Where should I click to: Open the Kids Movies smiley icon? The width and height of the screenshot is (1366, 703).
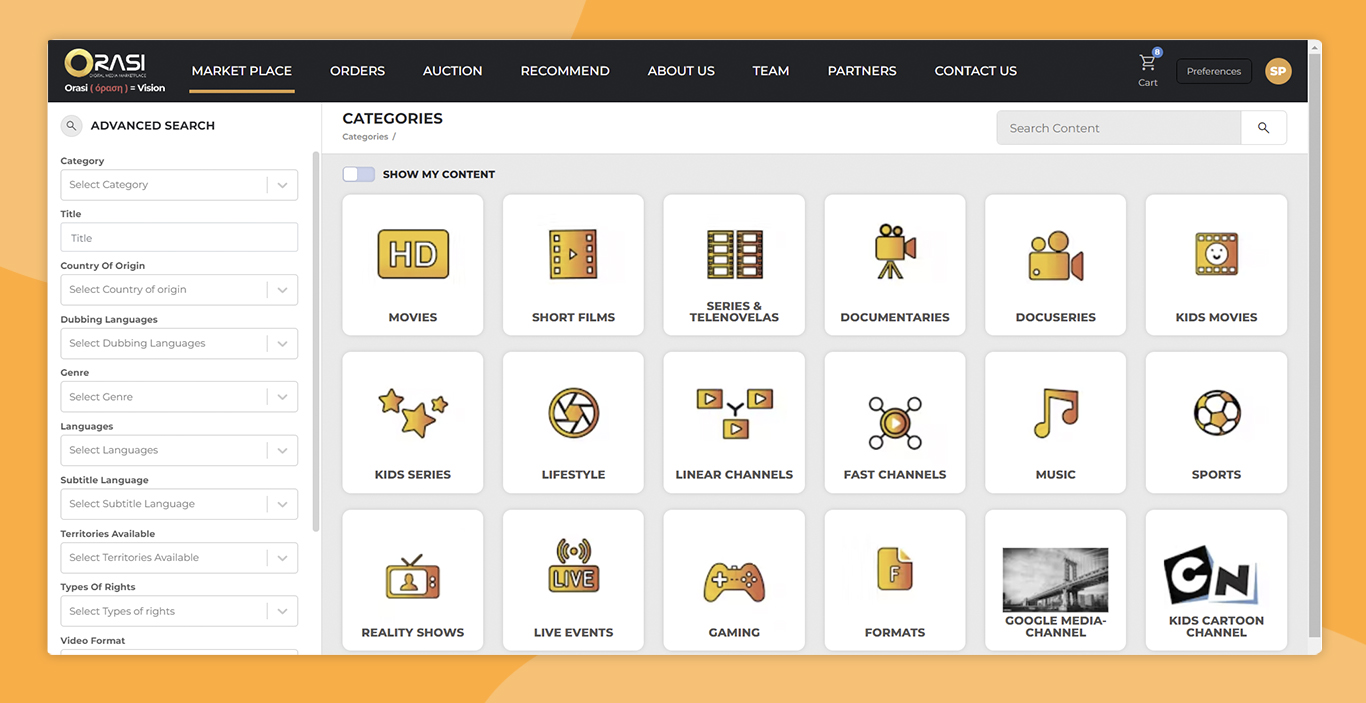click(x=1216, y=254)
